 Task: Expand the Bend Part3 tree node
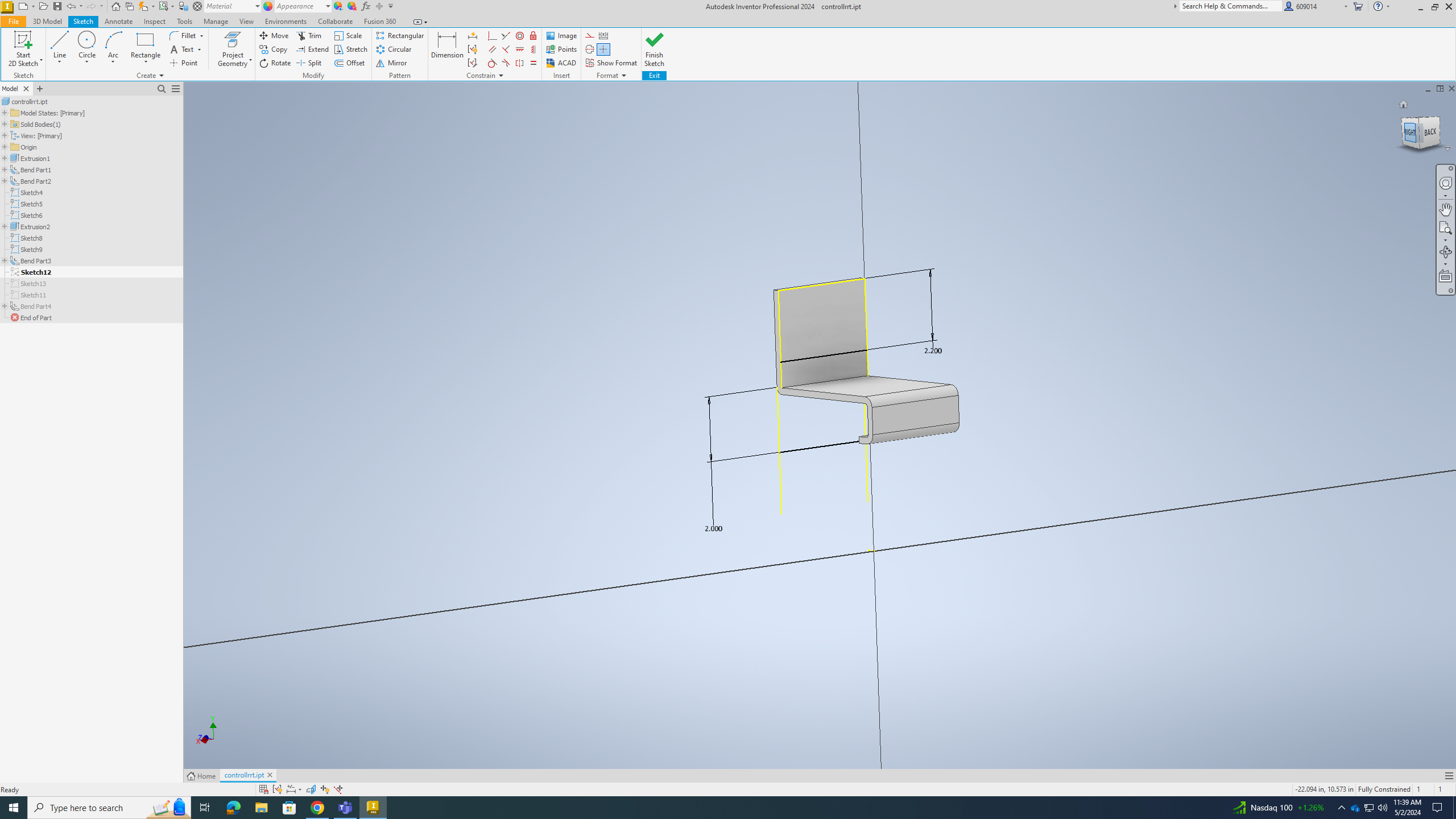pyautogui.click(x=5, y=261)
